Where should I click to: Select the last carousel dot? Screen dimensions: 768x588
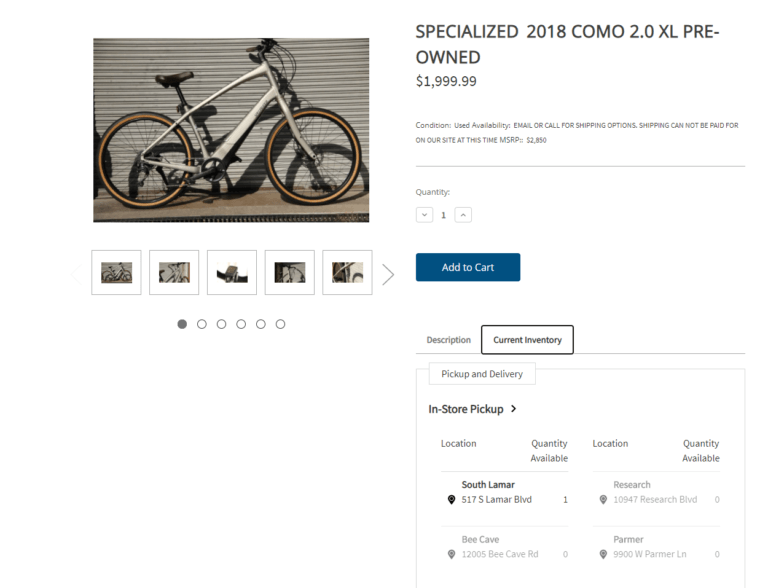[280, 324]
